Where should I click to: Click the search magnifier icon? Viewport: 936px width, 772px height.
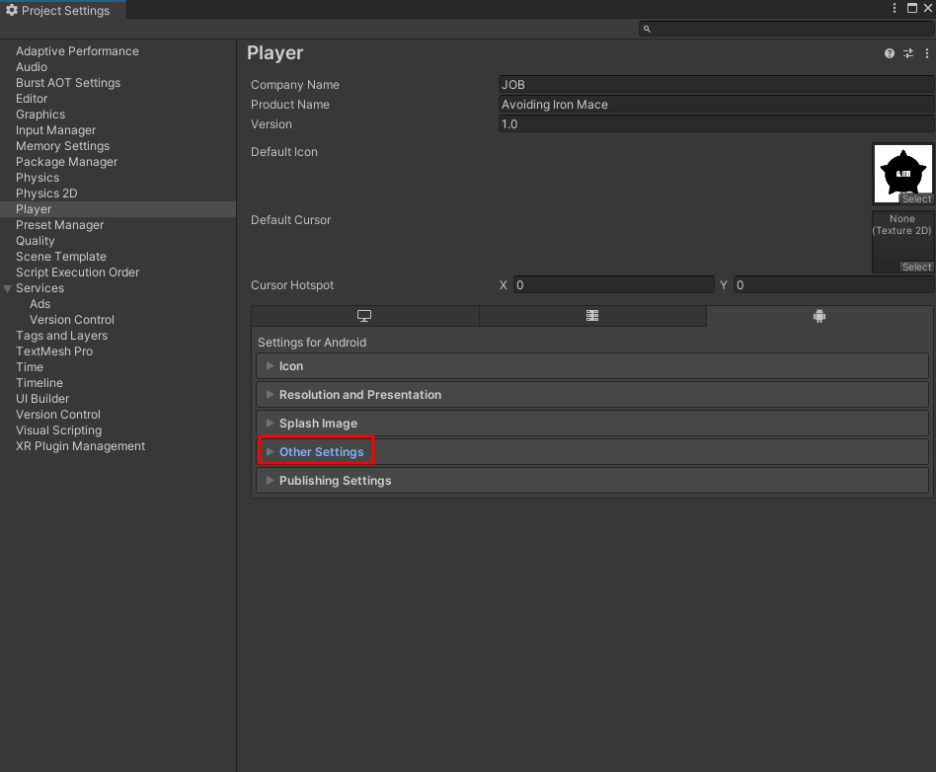647,29
